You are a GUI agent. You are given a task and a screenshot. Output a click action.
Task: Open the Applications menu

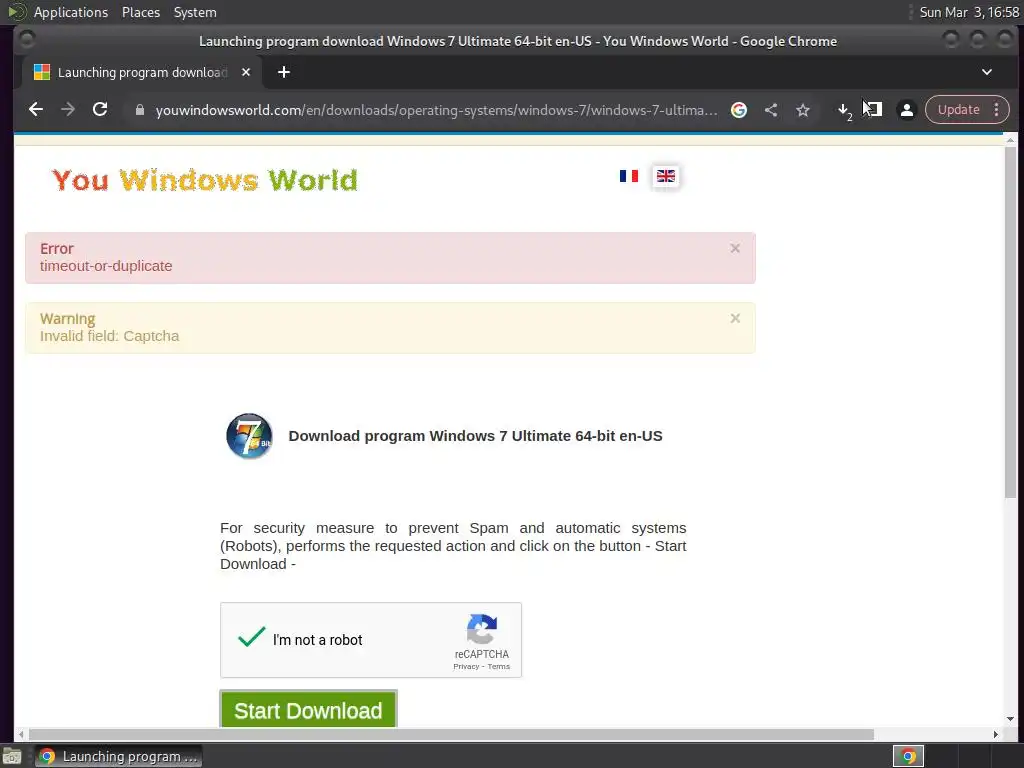[x=71, y=12]
